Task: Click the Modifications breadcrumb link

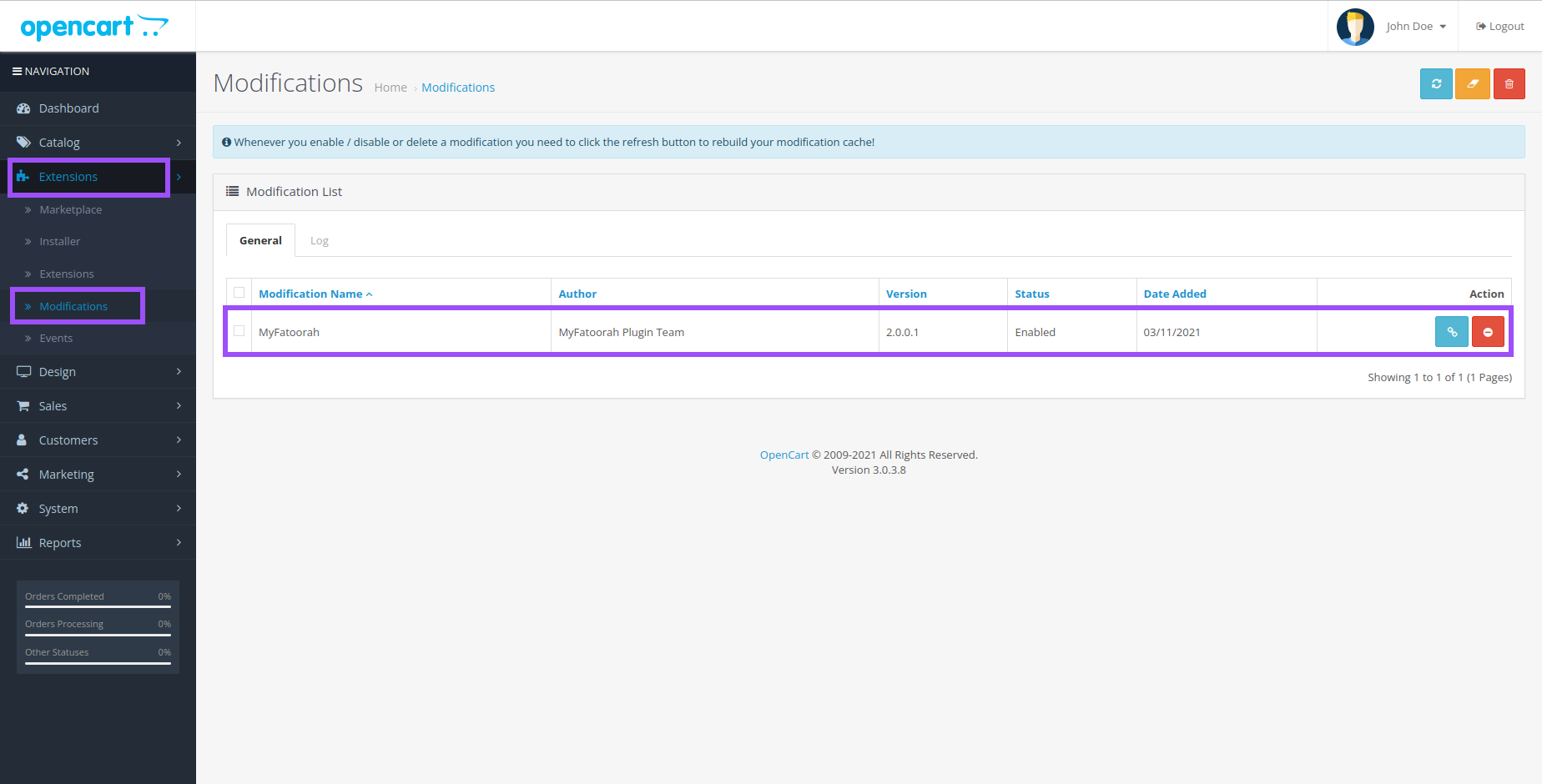Action: click(458, 88)
